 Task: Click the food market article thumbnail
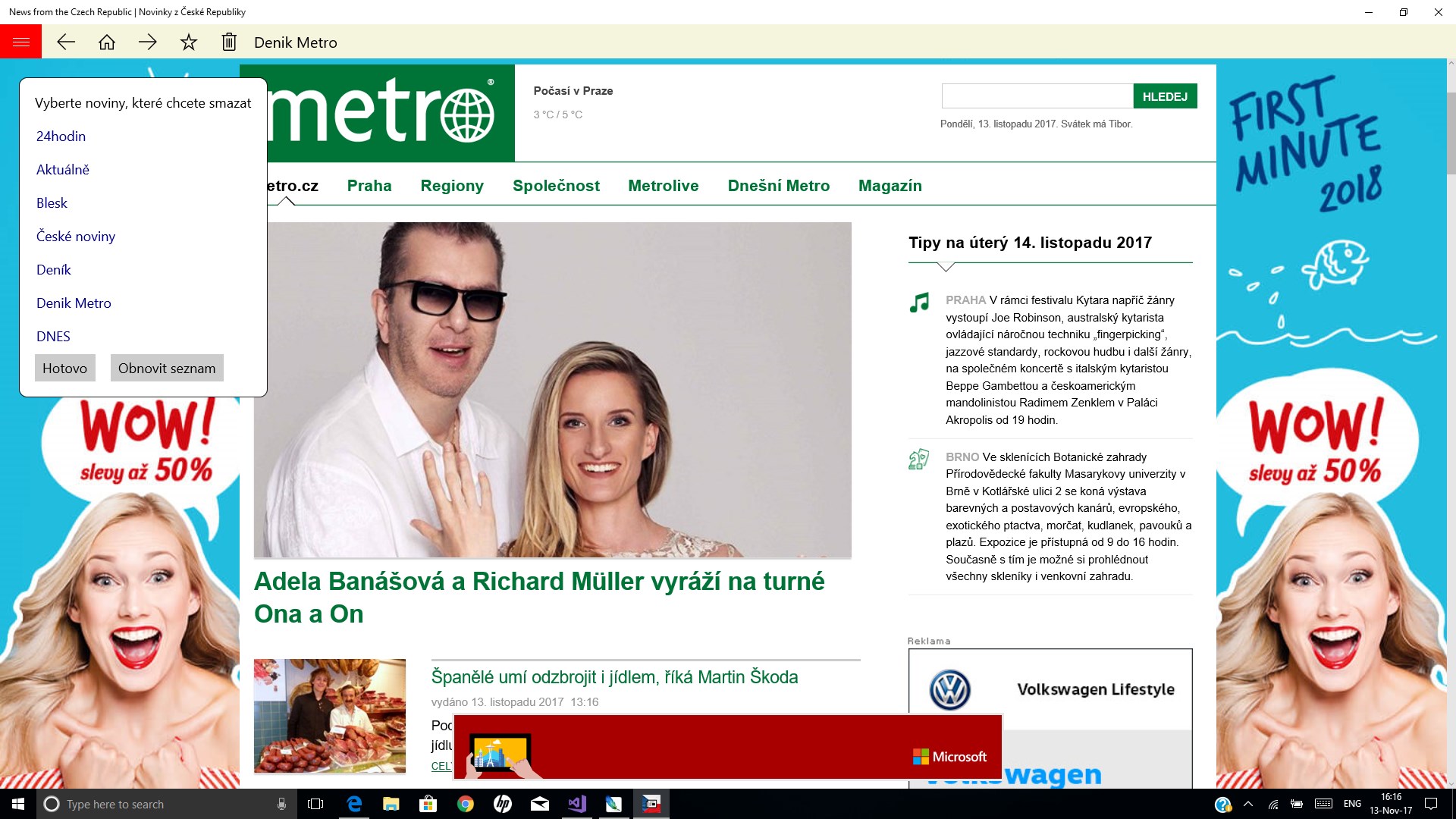click(x=330, y=716)
